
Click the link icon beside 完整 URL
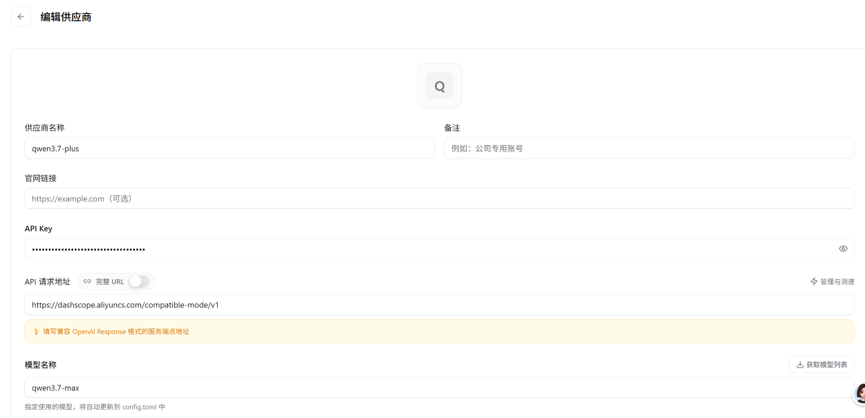point(87,281)
